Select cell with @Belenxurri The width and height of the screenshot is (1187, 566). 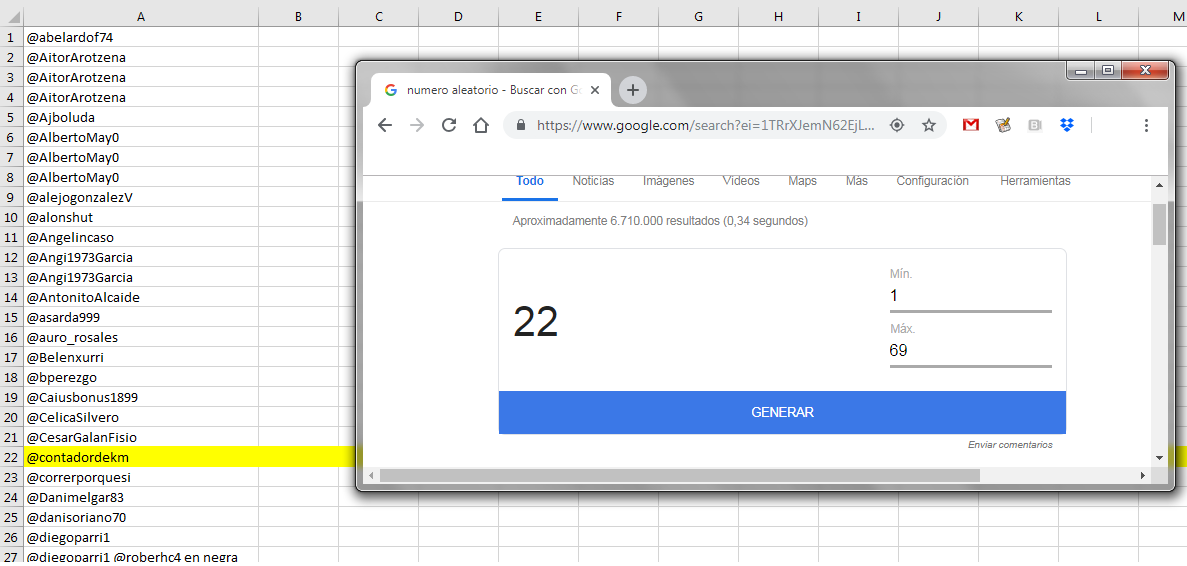coord(141,357)
